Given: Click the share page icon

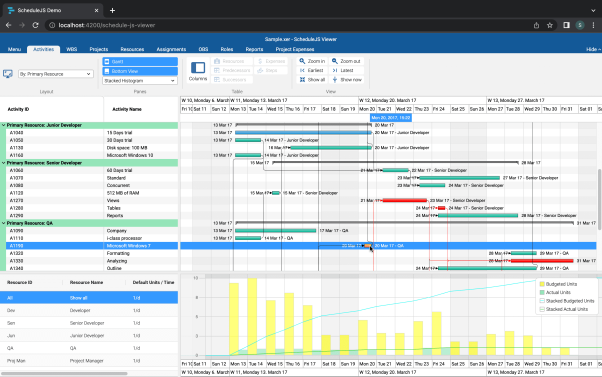Looking at the screenshot, I should click(536, 25).
